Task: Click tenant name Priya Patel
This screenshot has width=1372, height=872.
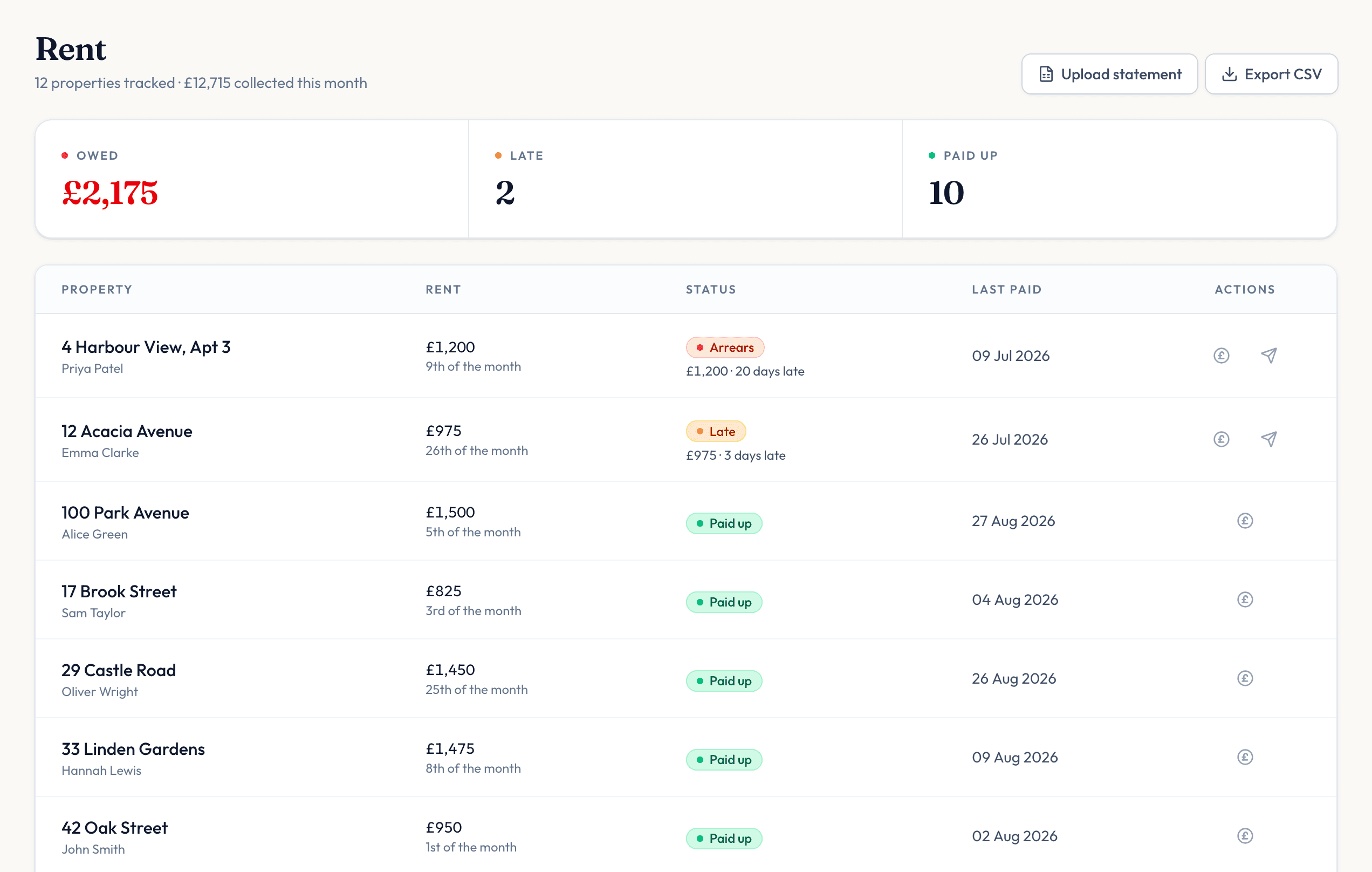Action: [x=92, y=369]
